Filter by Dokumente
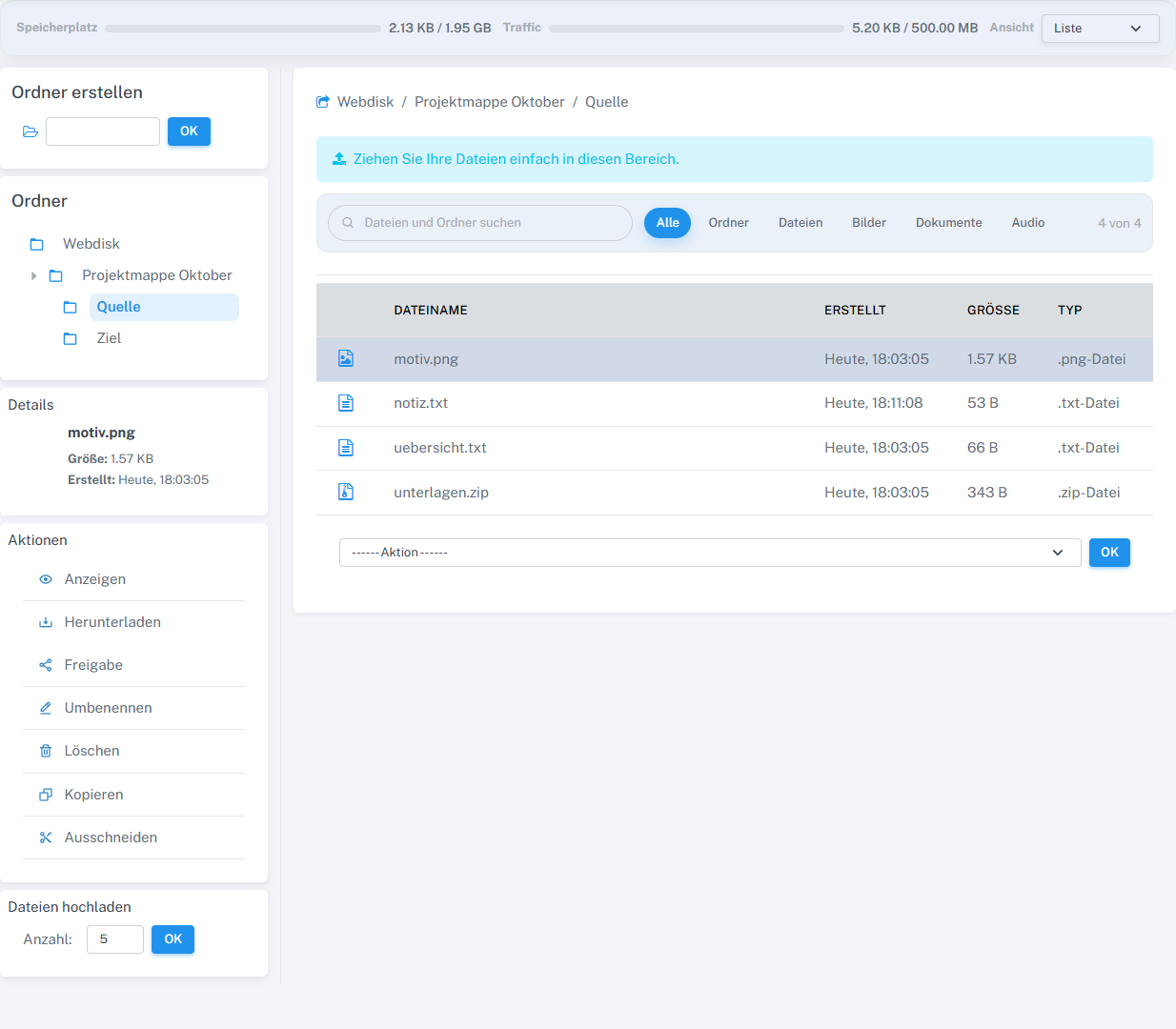This screenshot has width=1176, height=1029. (949, 223)
